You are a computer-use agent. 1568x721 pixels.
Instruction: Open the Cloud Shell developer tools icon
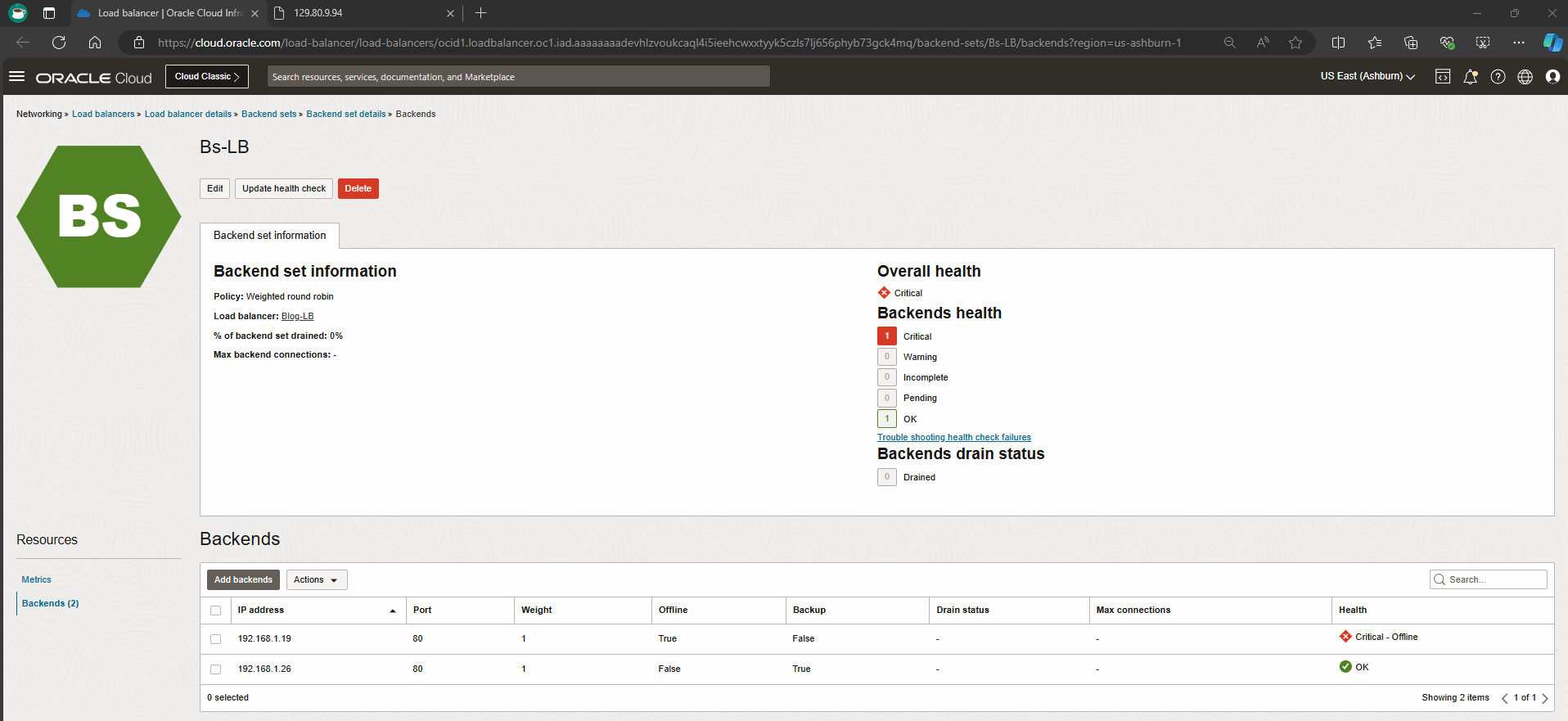tap(1443, 77)
